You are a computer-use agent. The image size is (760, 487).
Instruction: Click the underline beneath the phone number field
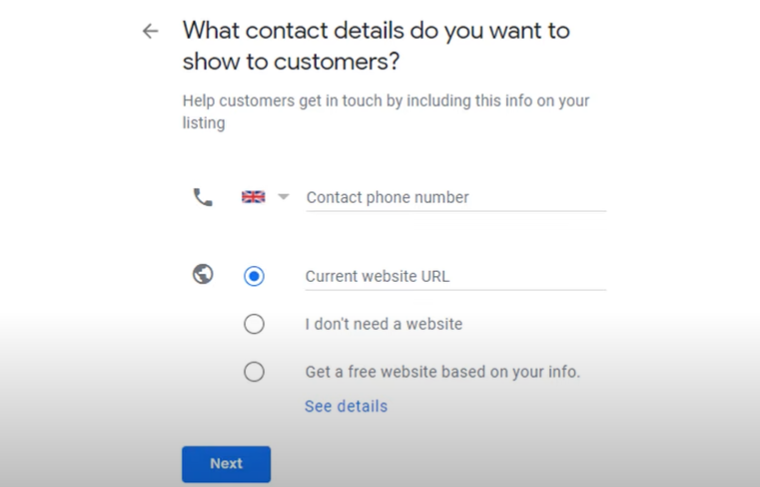click(455, 211)
